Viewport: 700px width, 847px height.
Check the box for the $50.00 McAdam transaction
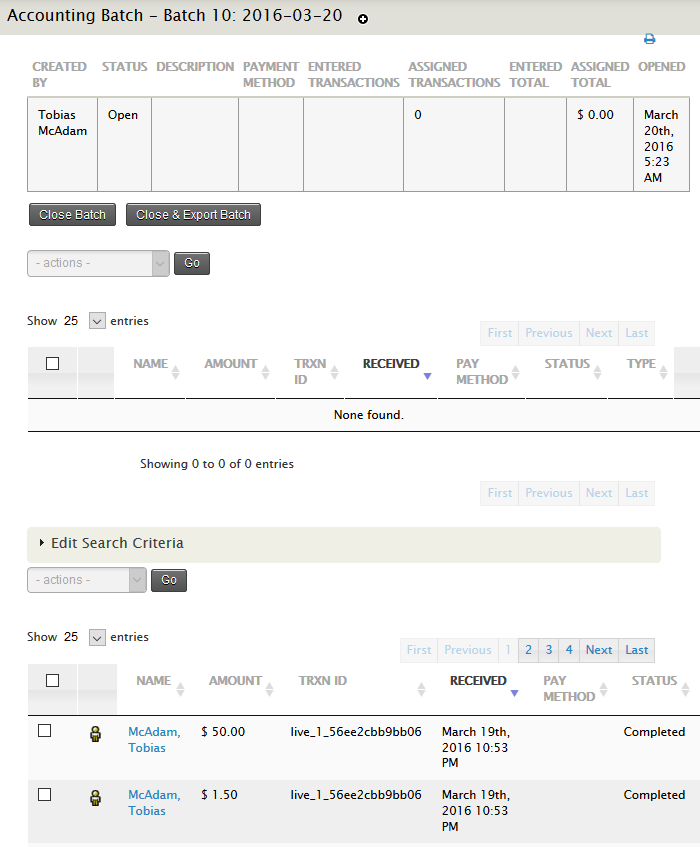coord(44,731)
